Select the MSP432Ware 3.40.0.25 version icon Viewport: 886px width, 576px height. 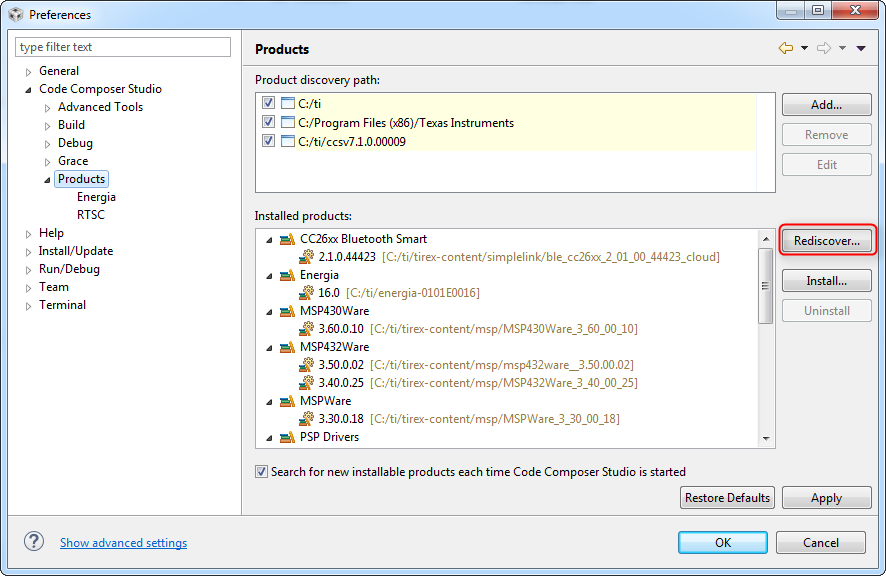pyautogui.click(x=306, y=383)
